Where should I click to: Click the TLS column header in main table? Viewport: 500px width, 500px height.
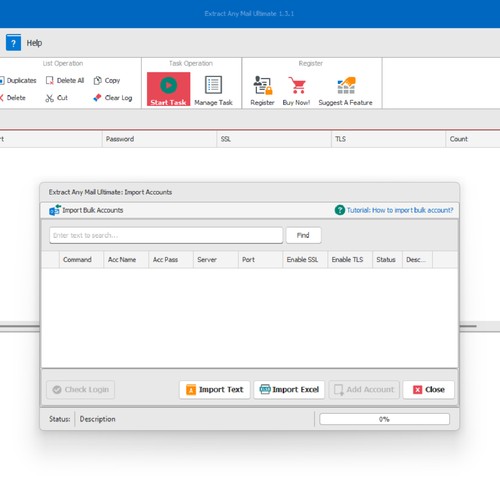click(x=388, y=139)
